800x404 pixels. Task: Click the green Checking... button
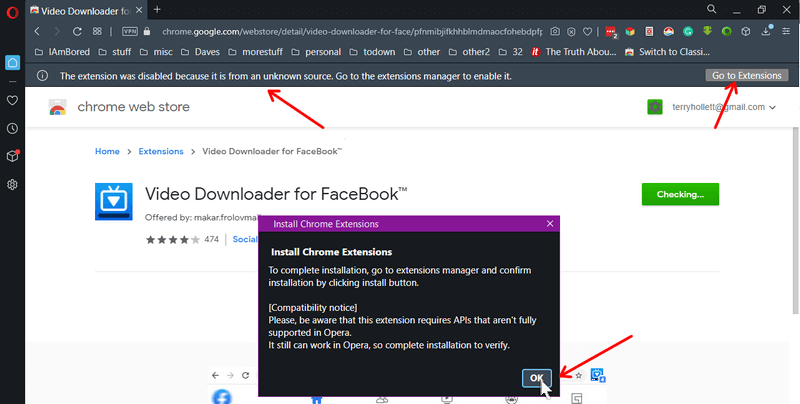pyautogui.click(x=680, y=194)
